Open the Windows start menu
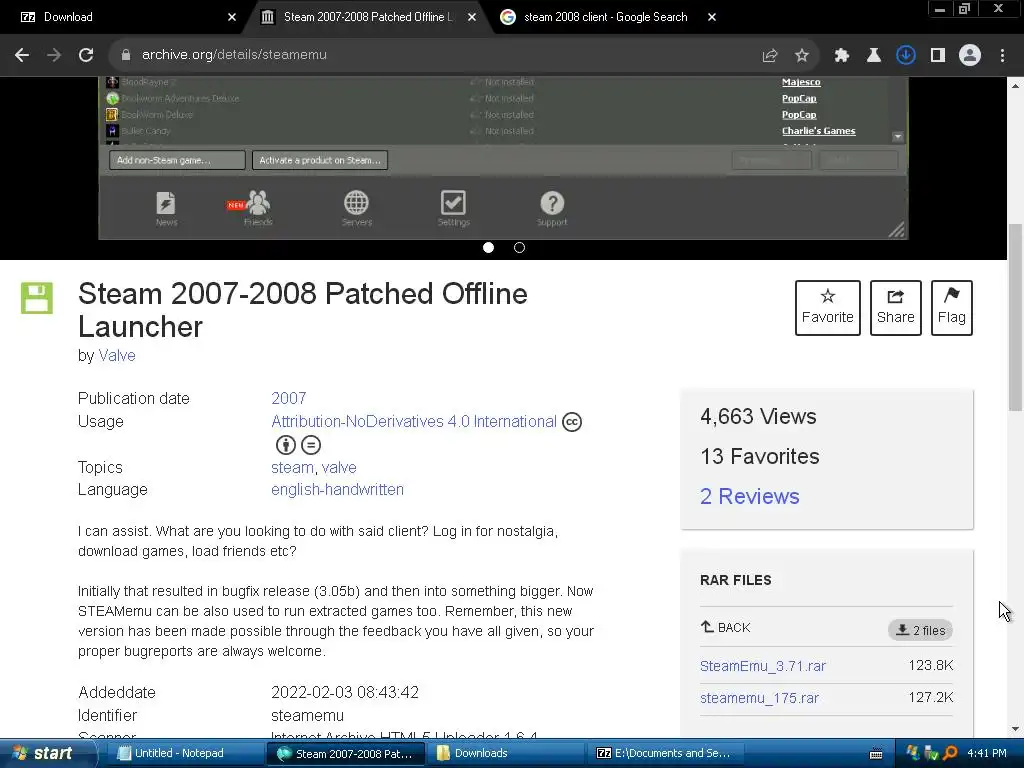This screenshot has width=1024, height=768. [x=47, y=754]
